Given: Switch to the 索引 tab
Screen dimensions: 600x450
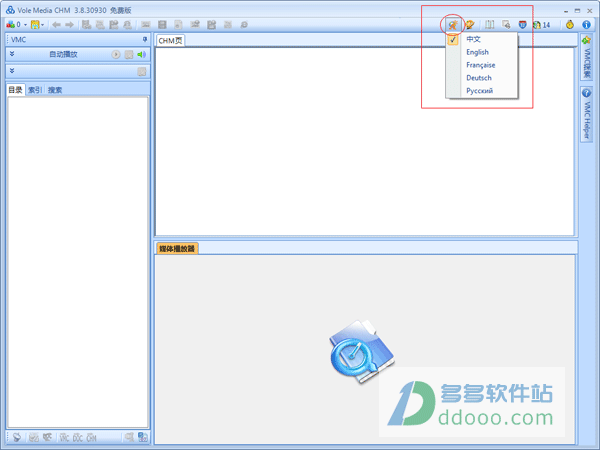Looking at the screenshot, I should 34,90.
